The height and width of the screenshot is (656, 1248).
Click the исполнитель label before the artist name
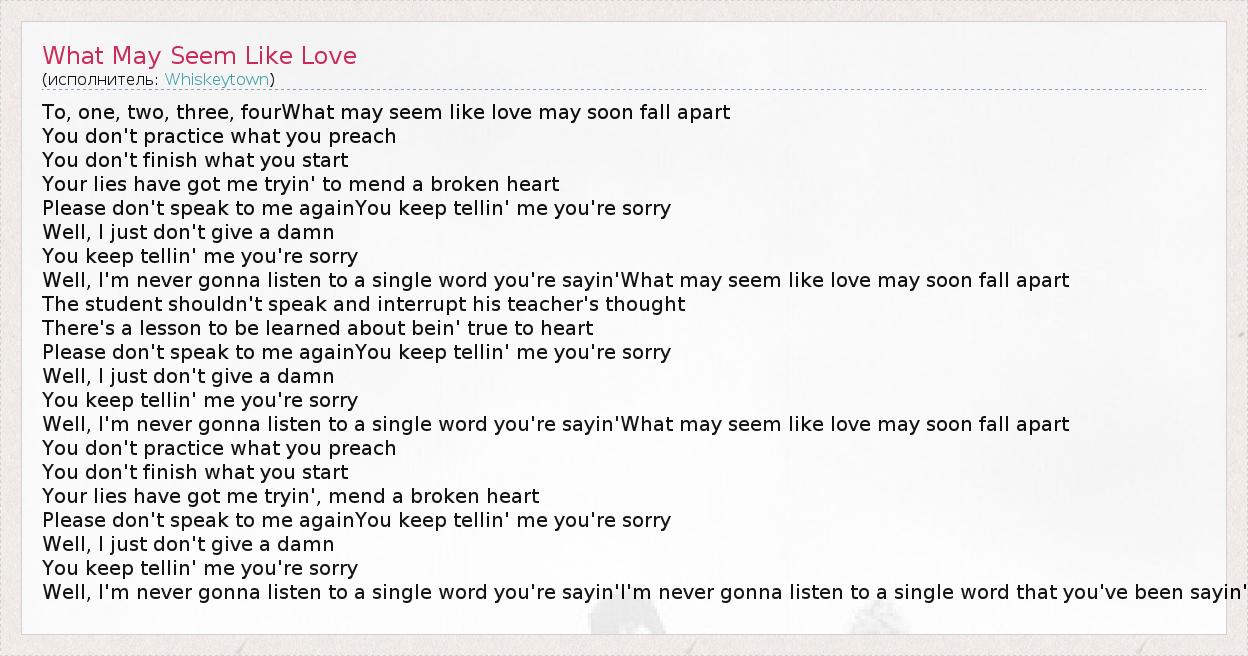pyautogui.click(x=102, y=79)
